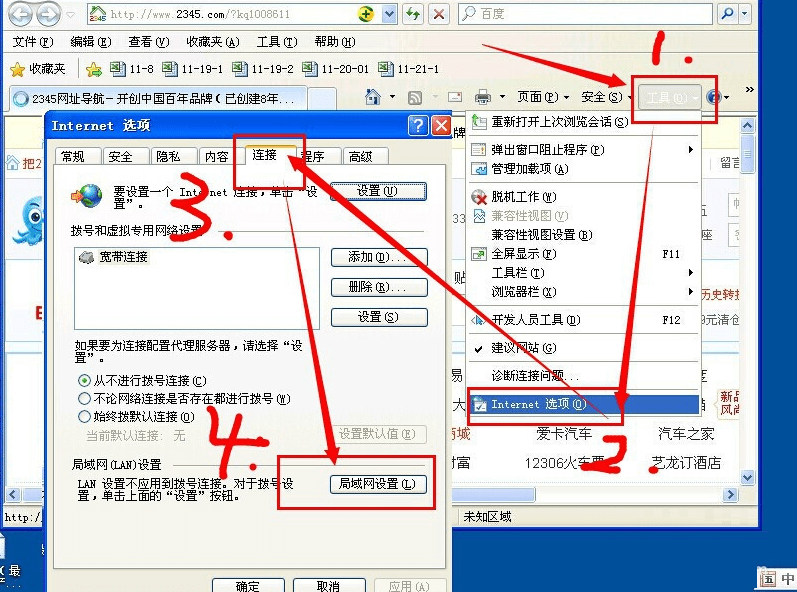Viewport: 797px width, 592px height.
Task: Open the address bar dropdown arrow
Action: pyautogui.click(x=389, y=14)
